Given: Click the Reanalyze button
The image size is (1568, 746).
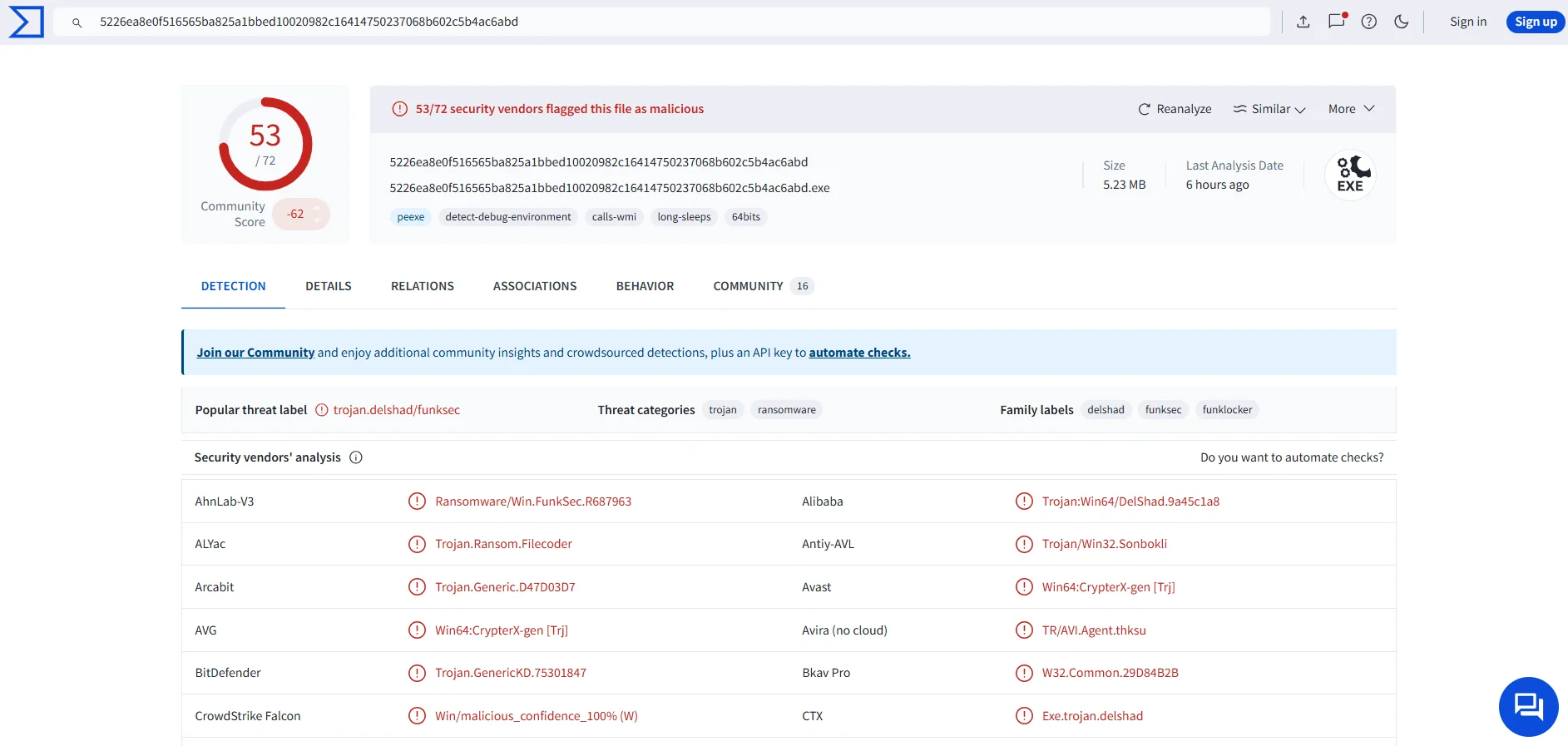Looking at the screenshot, I should click(1175, 109).
